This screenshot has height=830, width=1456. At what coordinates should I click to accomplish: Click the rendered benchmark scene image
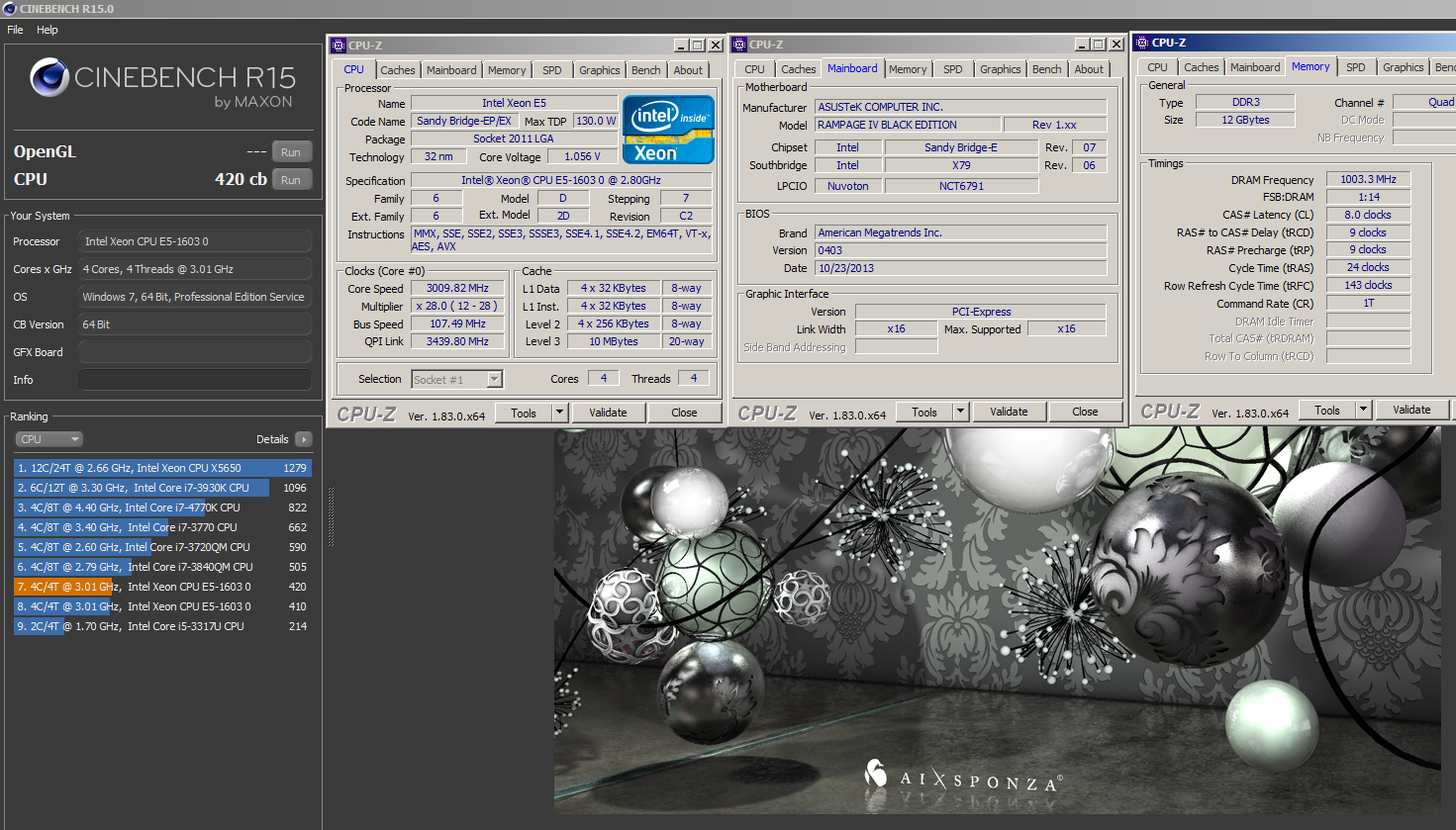(997, 621)
